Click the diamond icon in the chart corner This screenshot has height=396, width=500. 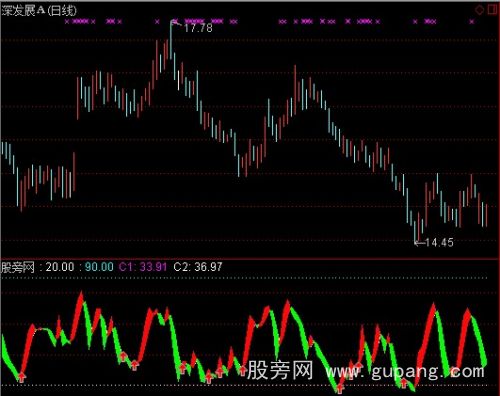point(480,10)
